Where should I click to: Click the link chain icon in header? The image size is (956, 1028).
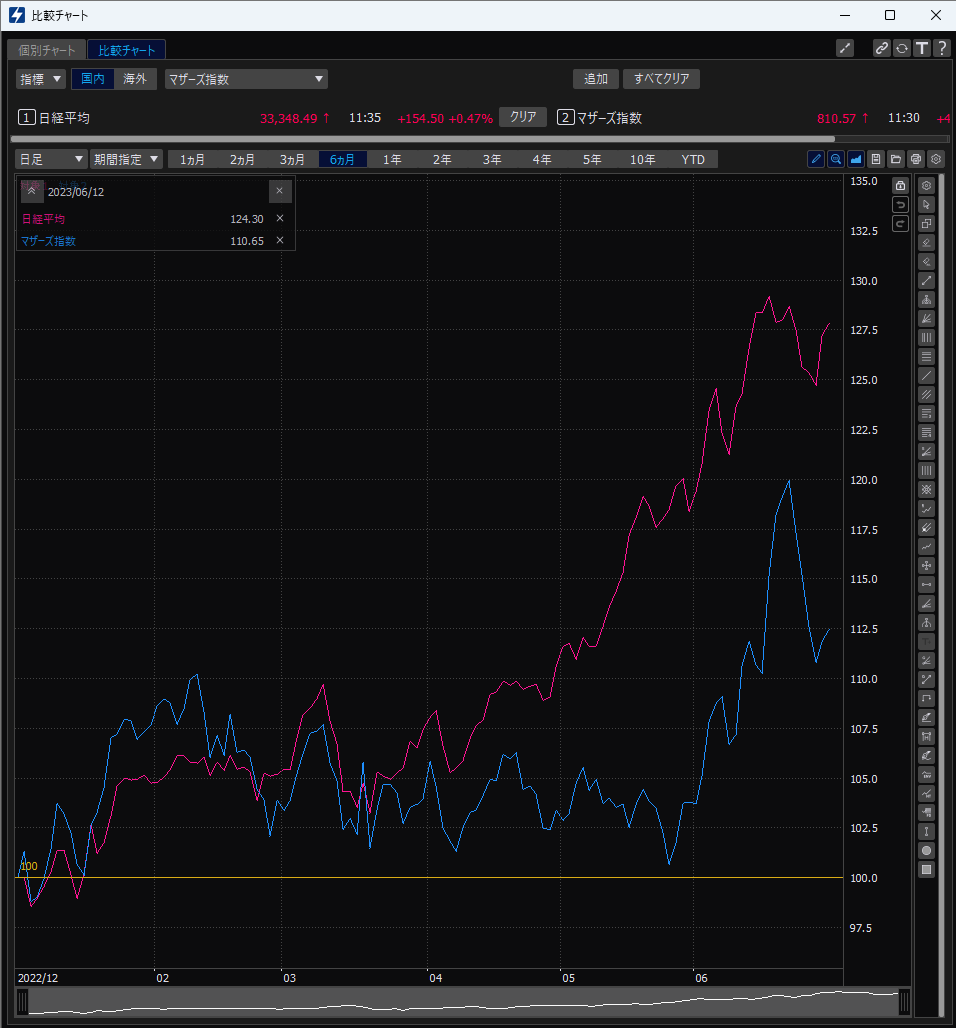click(x=881, y=48)
